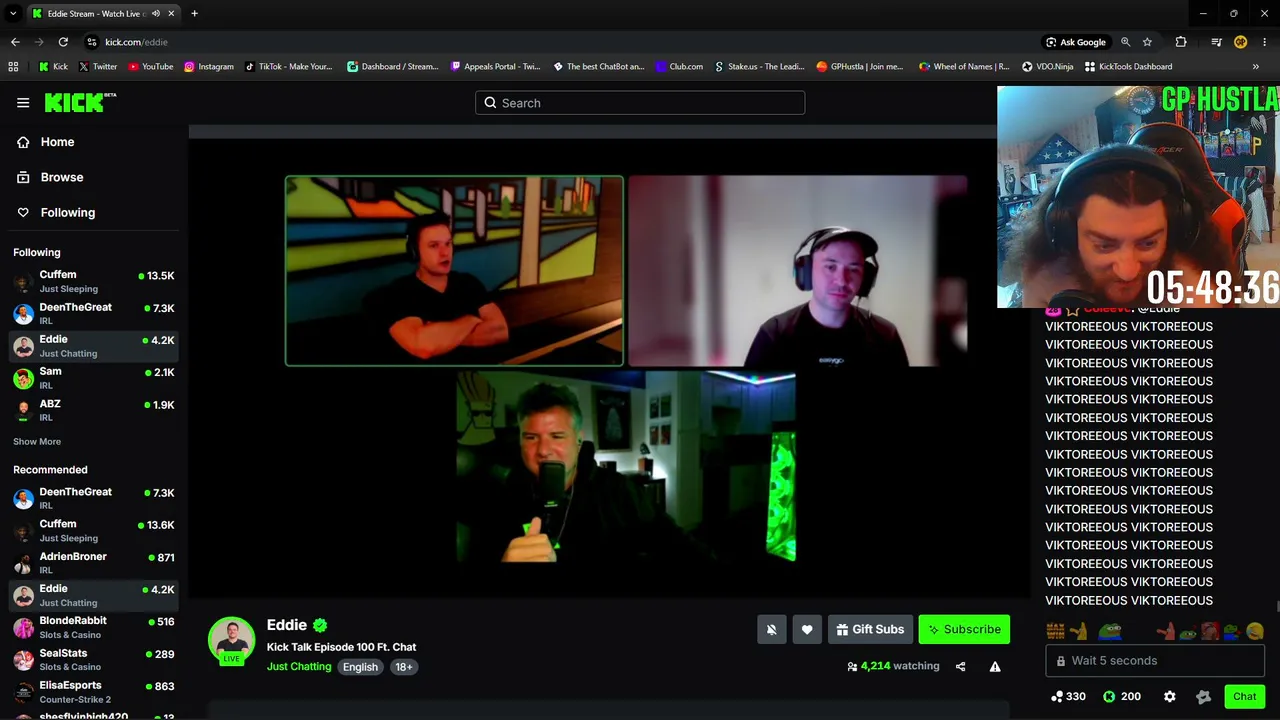Open ElisaEsports recommended channel
This screenshot has width=1280, height=720.
click(x=94, y=692)
